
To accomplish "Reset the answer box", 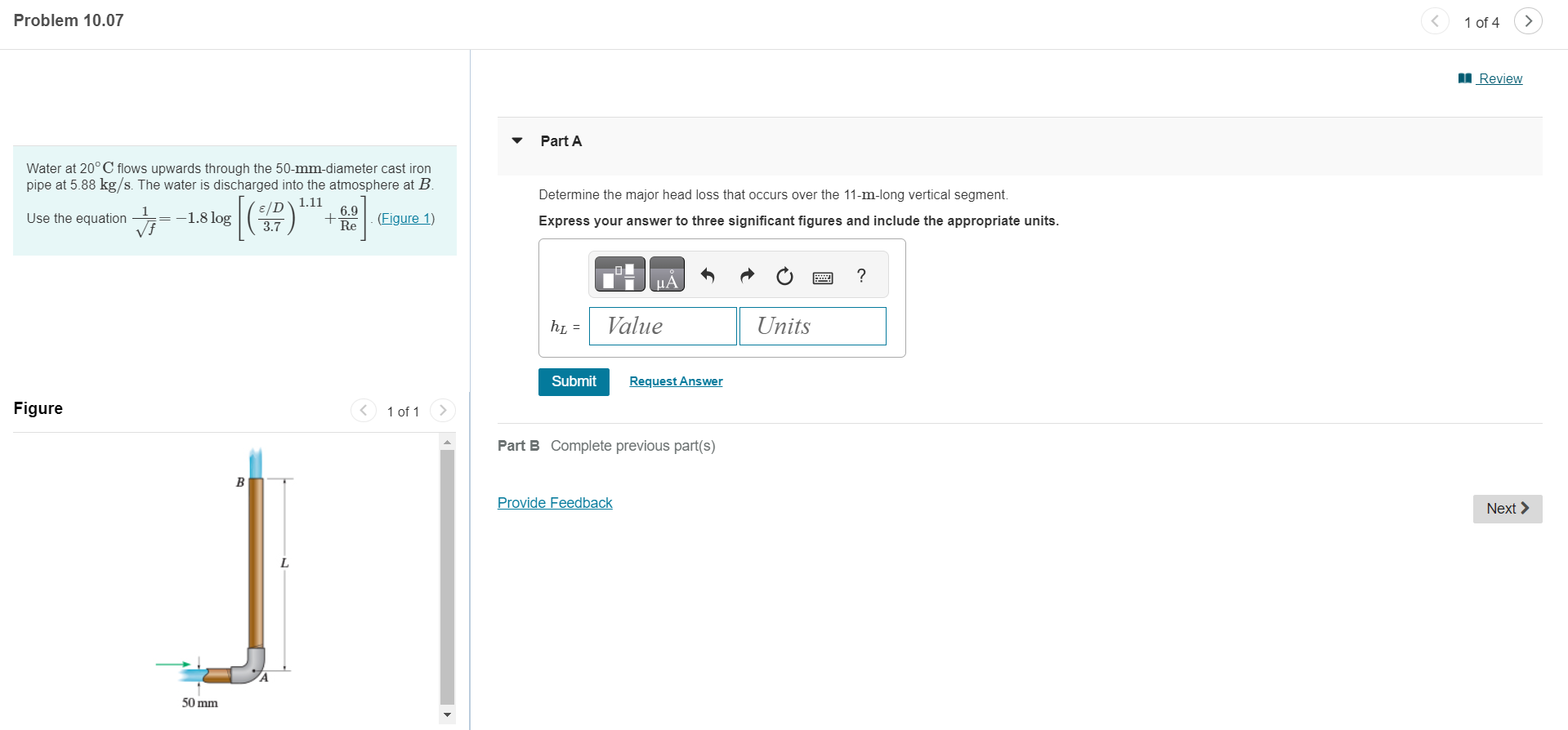I will coord(784,276).
